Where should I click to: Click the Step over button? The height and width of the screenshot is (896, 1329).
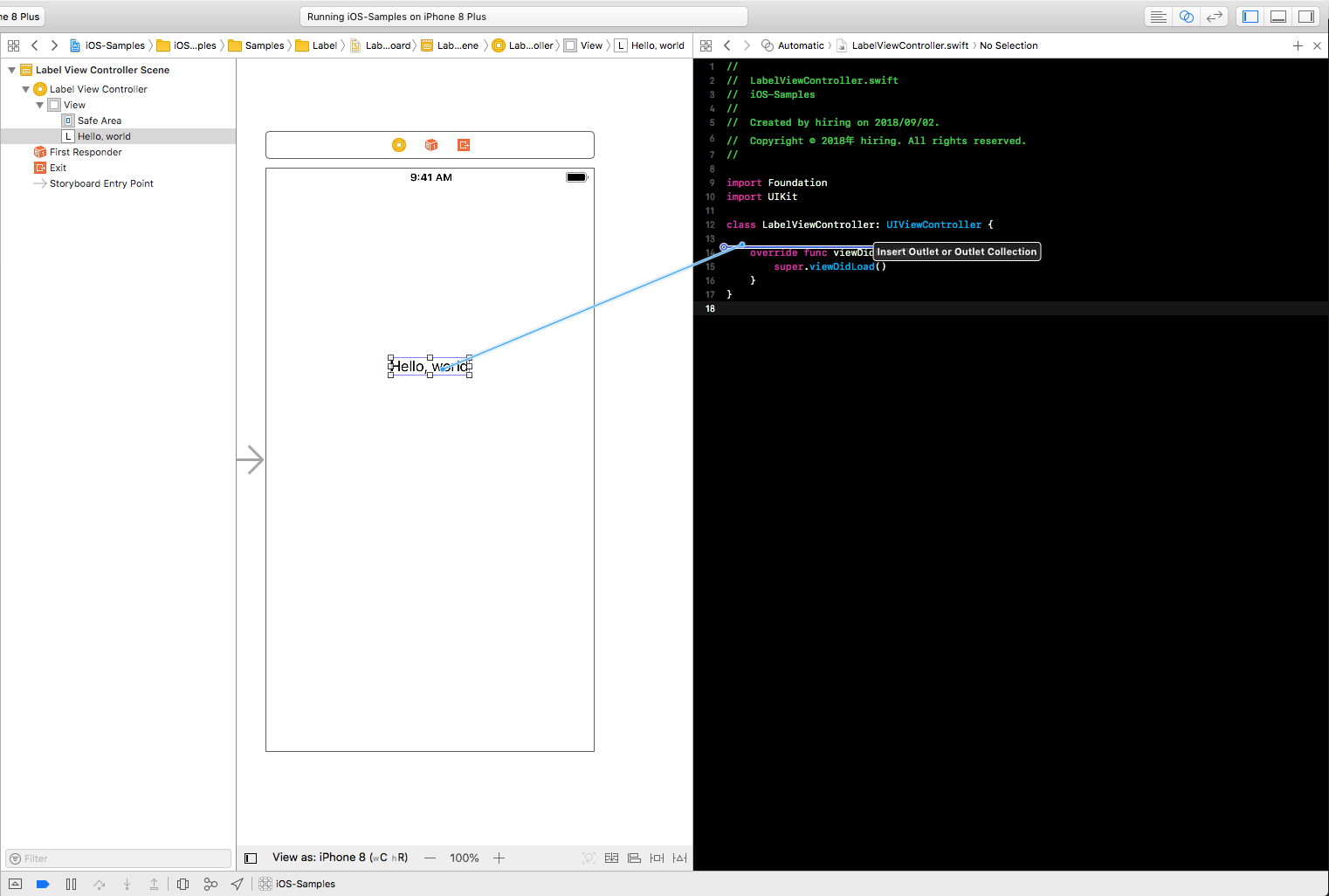(x=100, y=884)
